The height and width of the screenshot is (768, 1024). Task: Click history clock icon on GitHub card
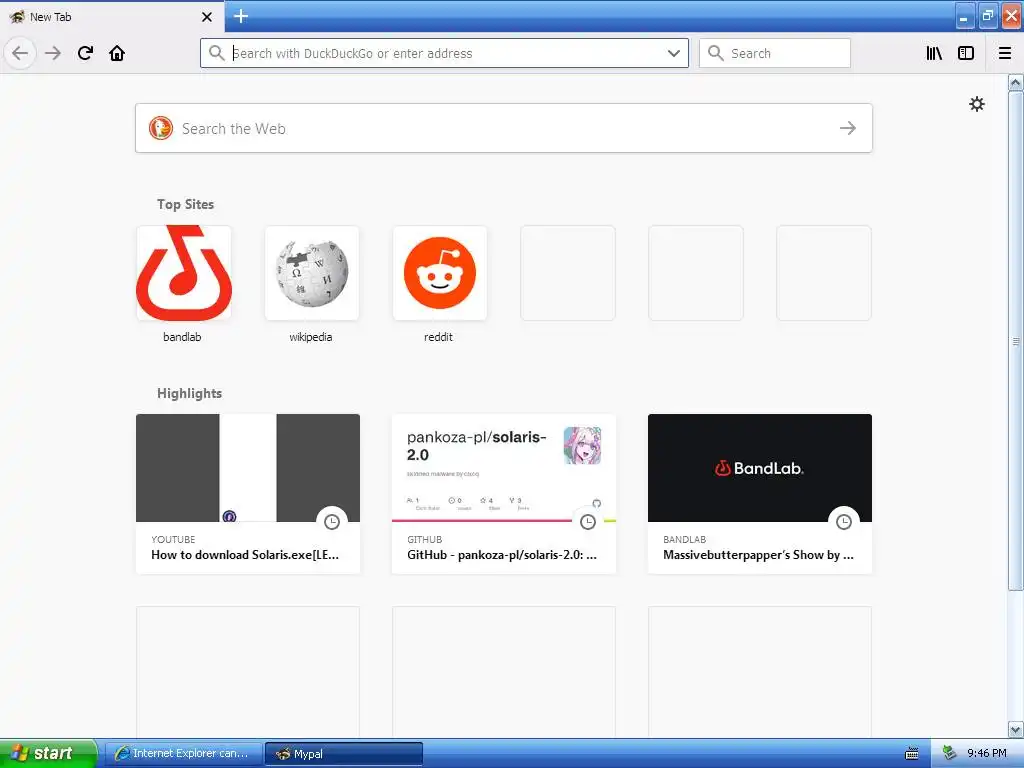click(588, 522)
